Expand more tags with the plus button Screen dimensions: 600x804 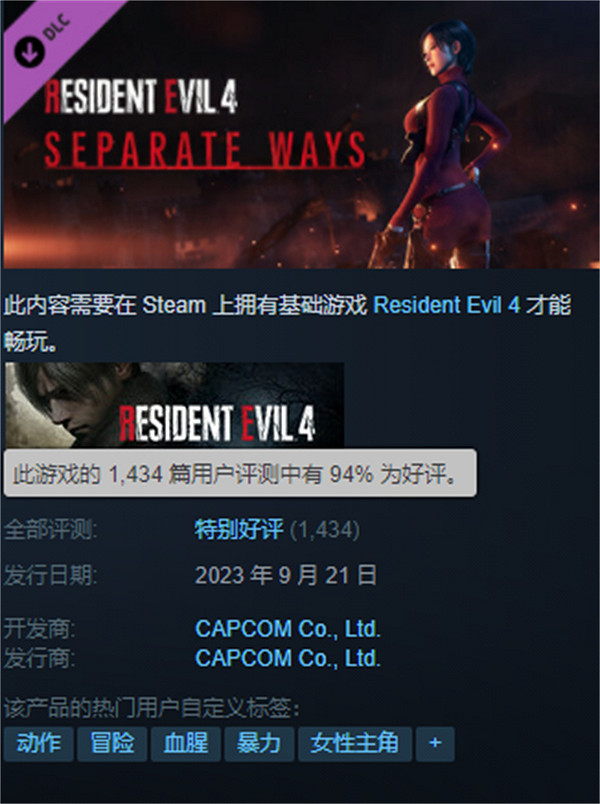435,743
